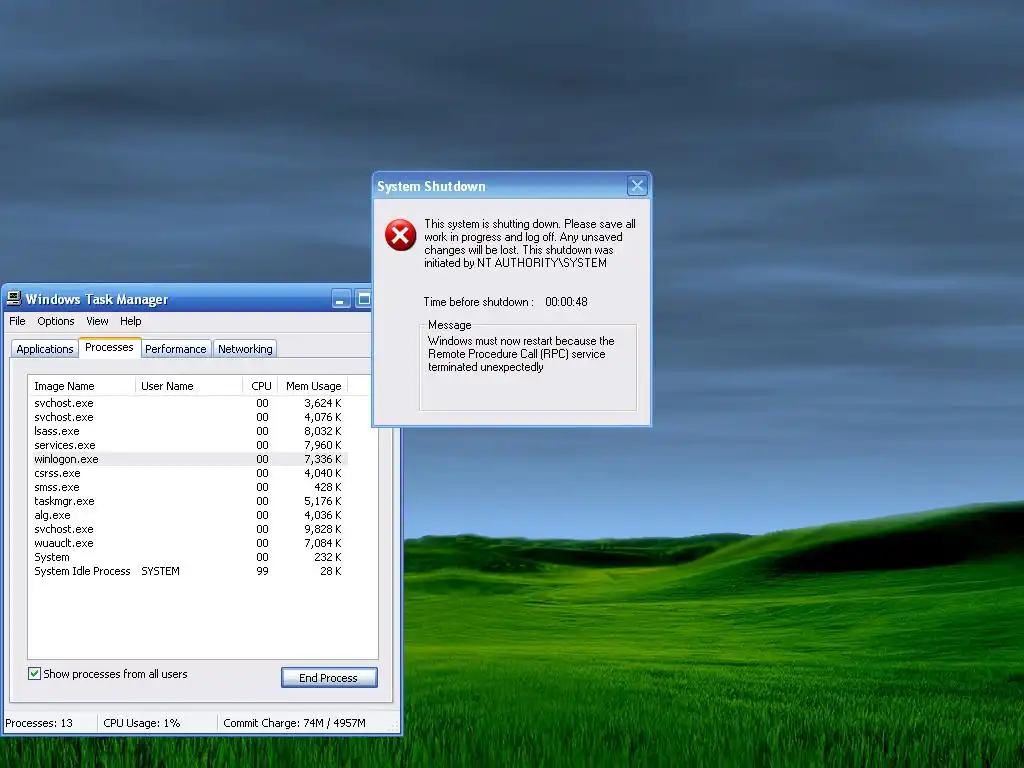
Task: Select the svchost.exe row using 3,624 K
Action: 188,403
